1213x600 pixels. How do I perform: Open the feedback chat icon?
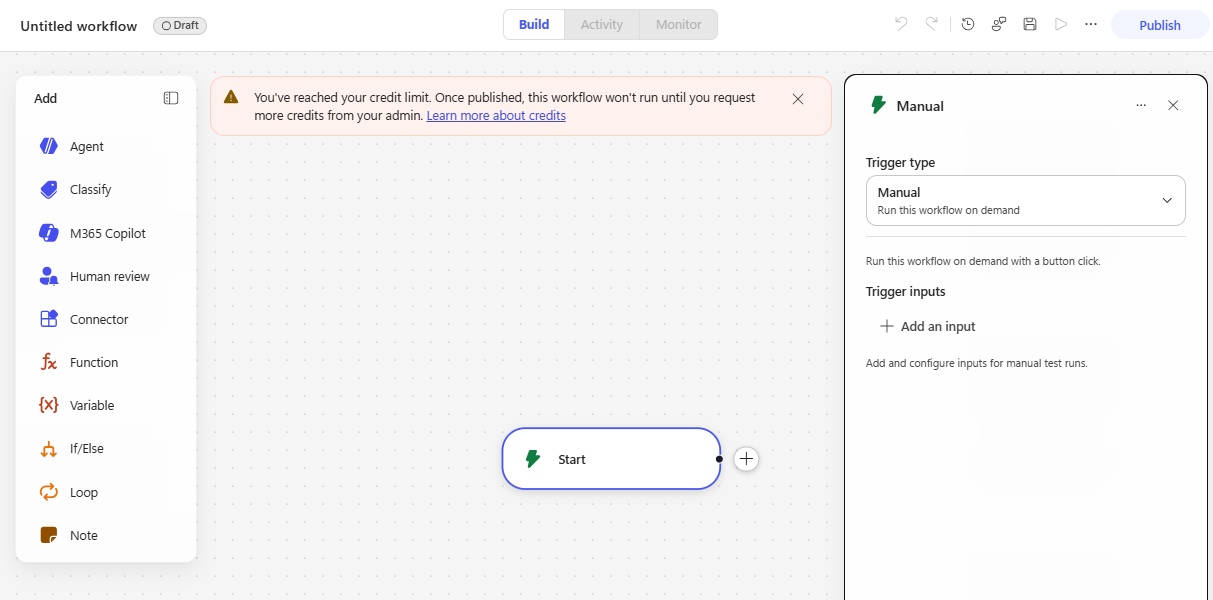coord(999,24)
